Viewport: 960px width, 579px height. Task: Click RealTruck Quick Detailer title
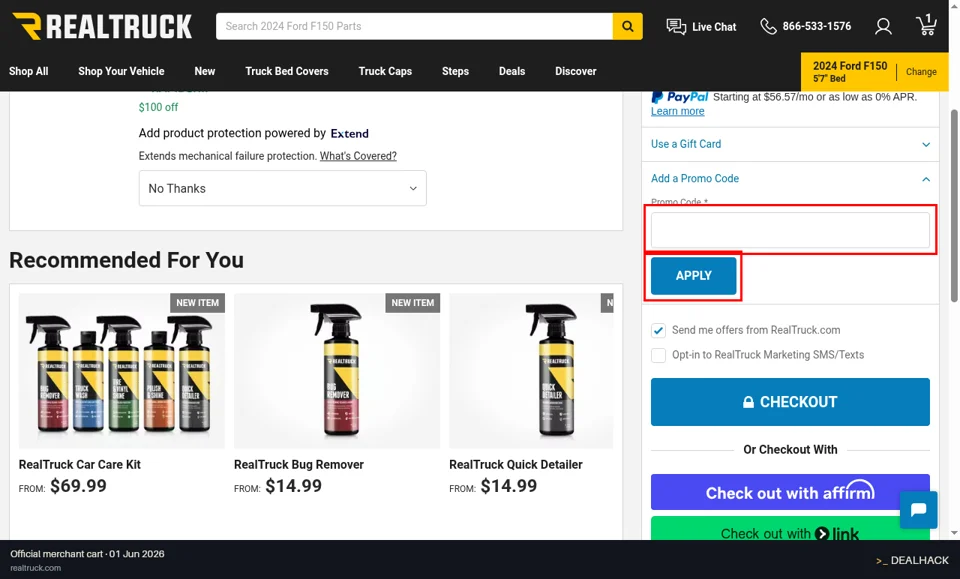(x=516, y=465)
